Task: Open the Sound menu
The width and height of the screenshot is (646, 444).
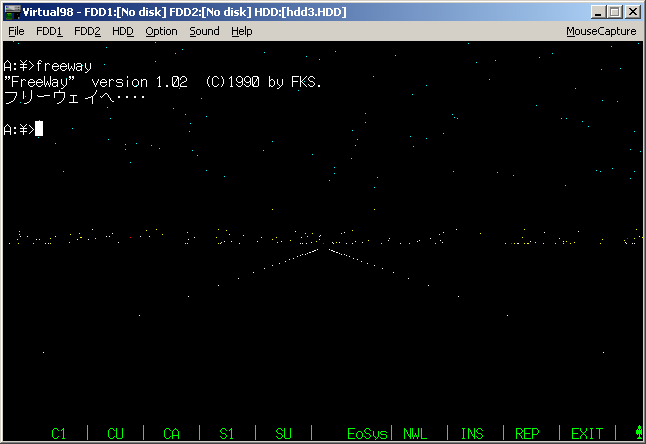Action: pyautogui.click(x=204, y=31)
